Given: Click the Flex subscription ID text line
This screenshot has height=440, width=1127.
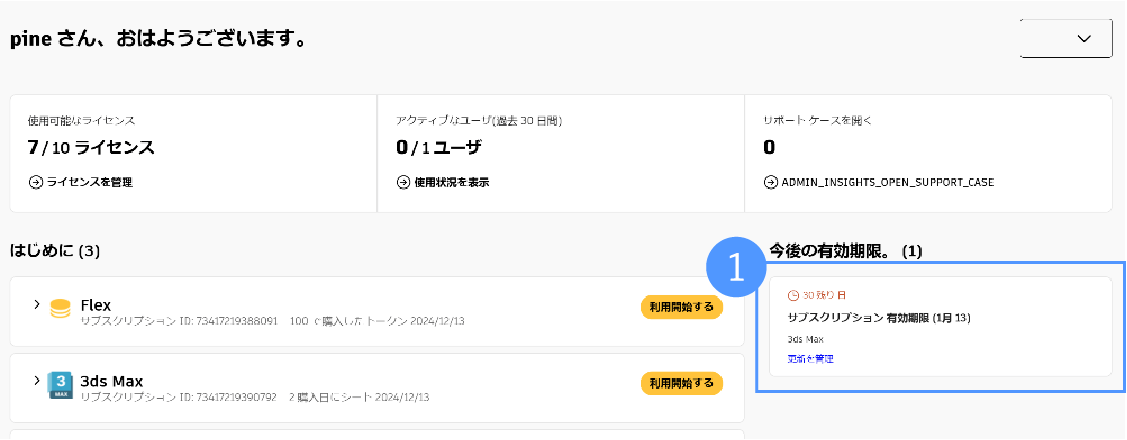Looking at the screenshot, I should [272, 321].
